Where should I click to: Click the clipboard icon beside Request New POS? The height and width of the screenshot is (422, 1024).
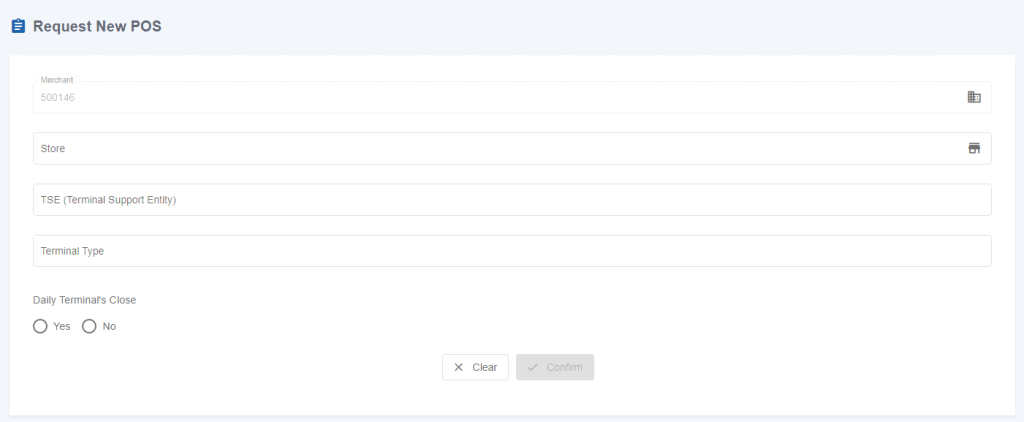pyautogui.click(x=18, y=26)
